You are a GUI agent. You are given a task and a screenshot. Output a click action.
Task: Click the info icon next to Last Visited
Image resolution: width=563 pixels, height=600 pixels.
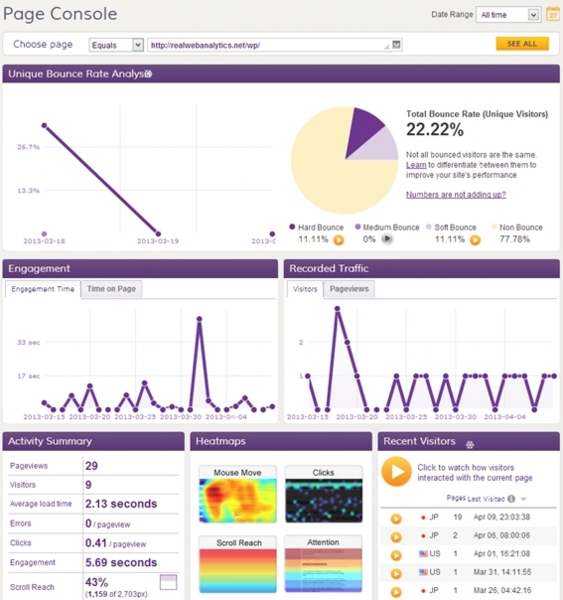click(x=511, y=499)
